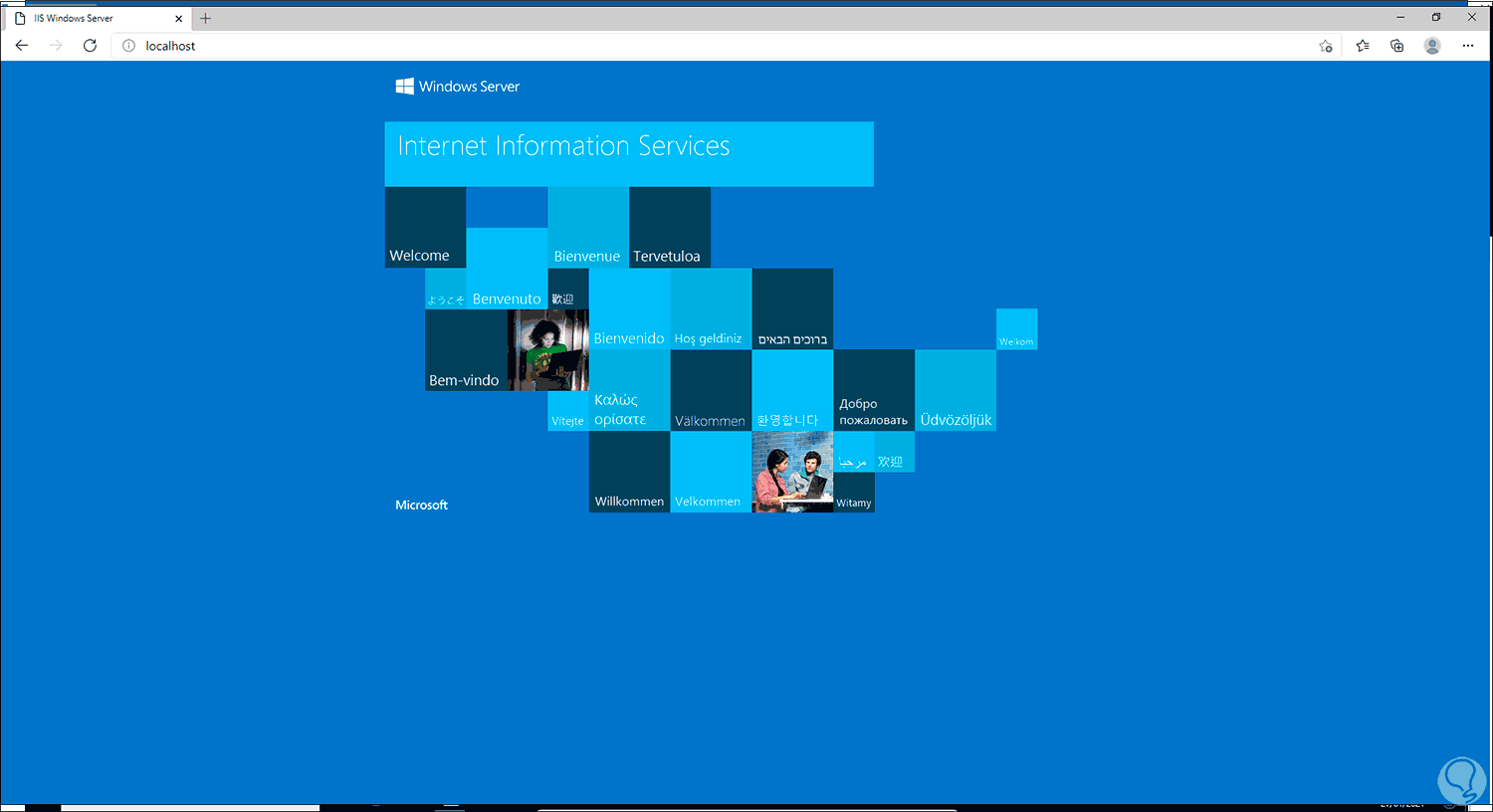Click the Internet Information Services banner
Screen dimensions: 1493x812
click(x=629, y=154)
